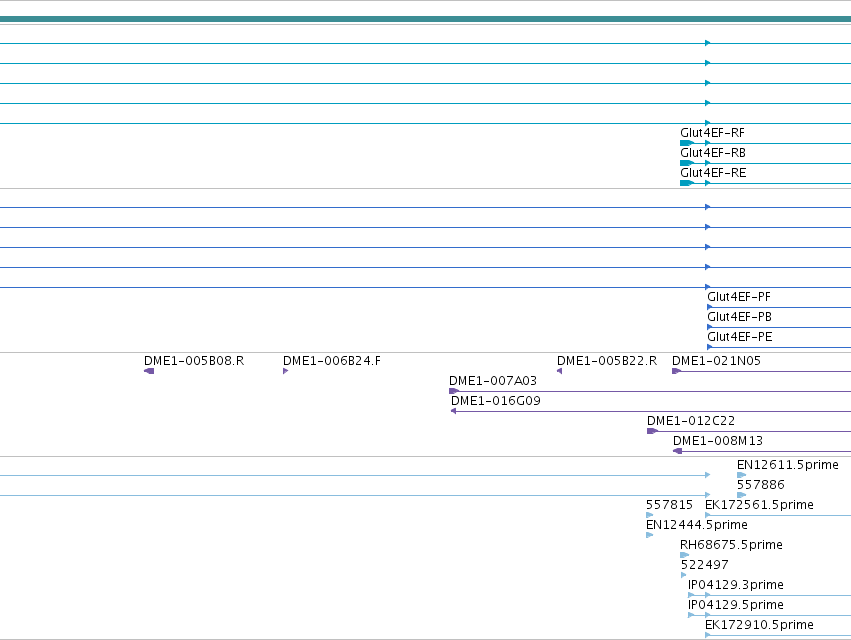
Task: Select the 522497 EST label
Action: point(704,566)
